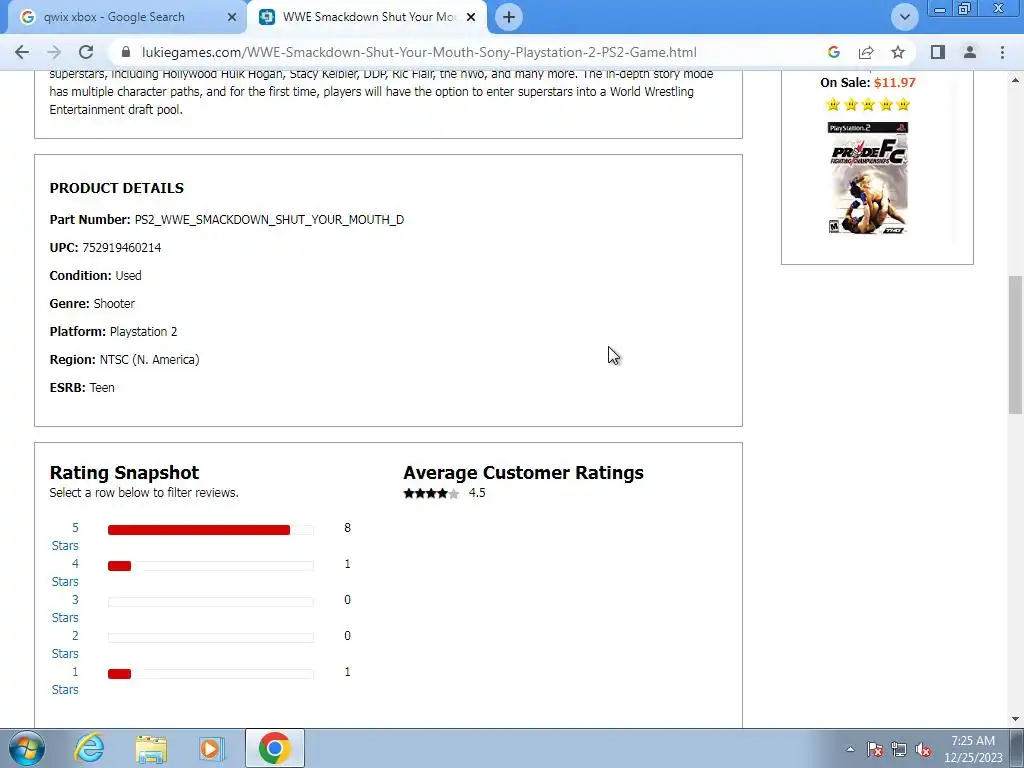1024x768 pixels.
Task: Click the Rating Snapshot heading
Action: [x=124, y=472]
